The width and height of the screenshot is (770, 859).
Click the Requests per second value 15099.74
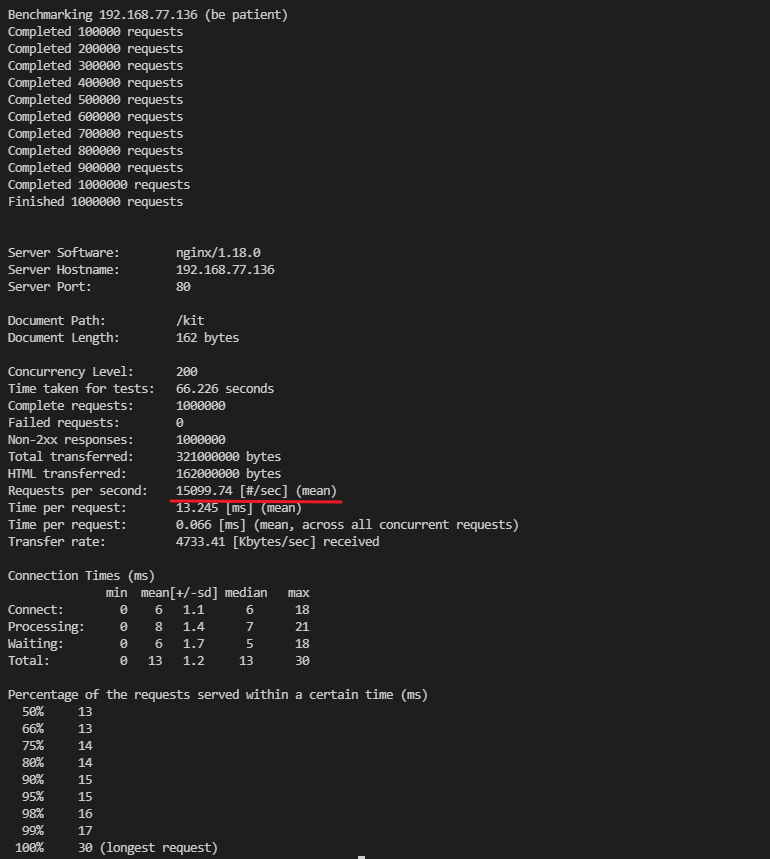[x=204, y=490]
